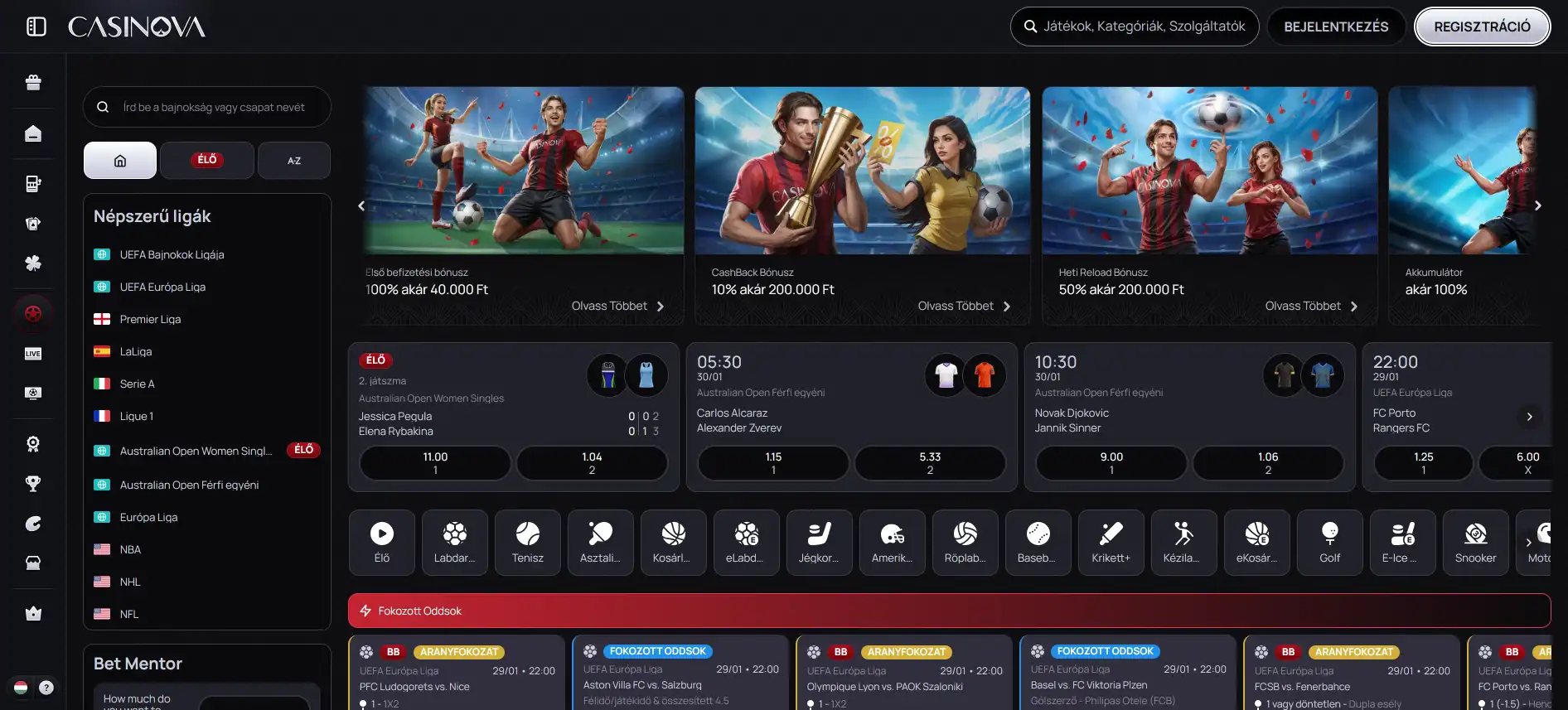Image resolution: width=1568 pixels, height=710 pixels.
Task: Select the Kosárlabda sport tile
Action: coord(674,543)
